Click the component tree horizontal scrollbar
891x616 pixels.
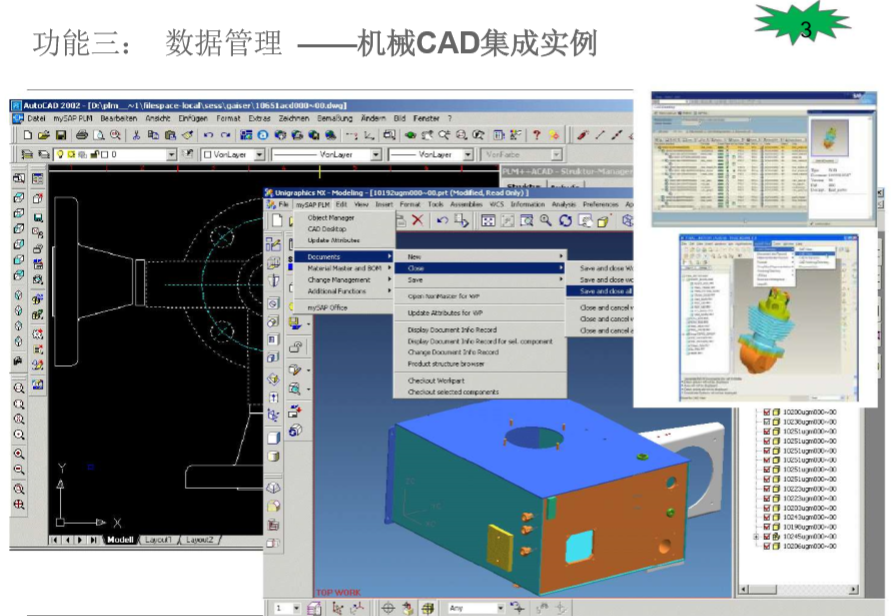click(x=798, y=590)
